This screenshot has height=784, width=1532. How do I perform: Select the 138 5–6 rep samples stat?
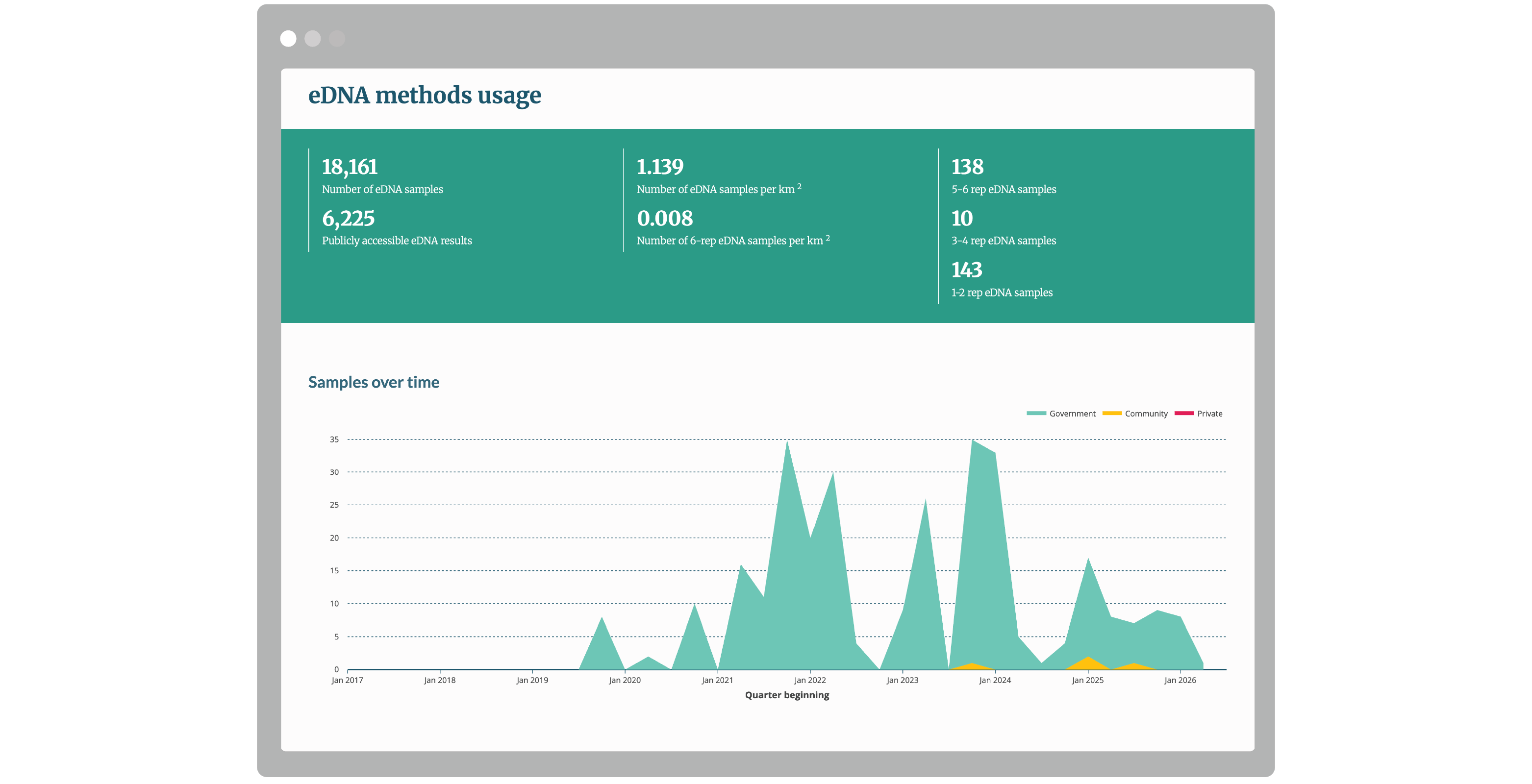(x=968, y=167)
